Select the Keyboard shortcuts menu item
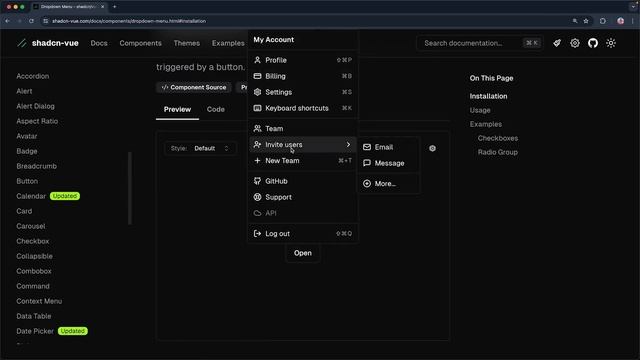Viewport: 640px width, 360px height. 302,108
